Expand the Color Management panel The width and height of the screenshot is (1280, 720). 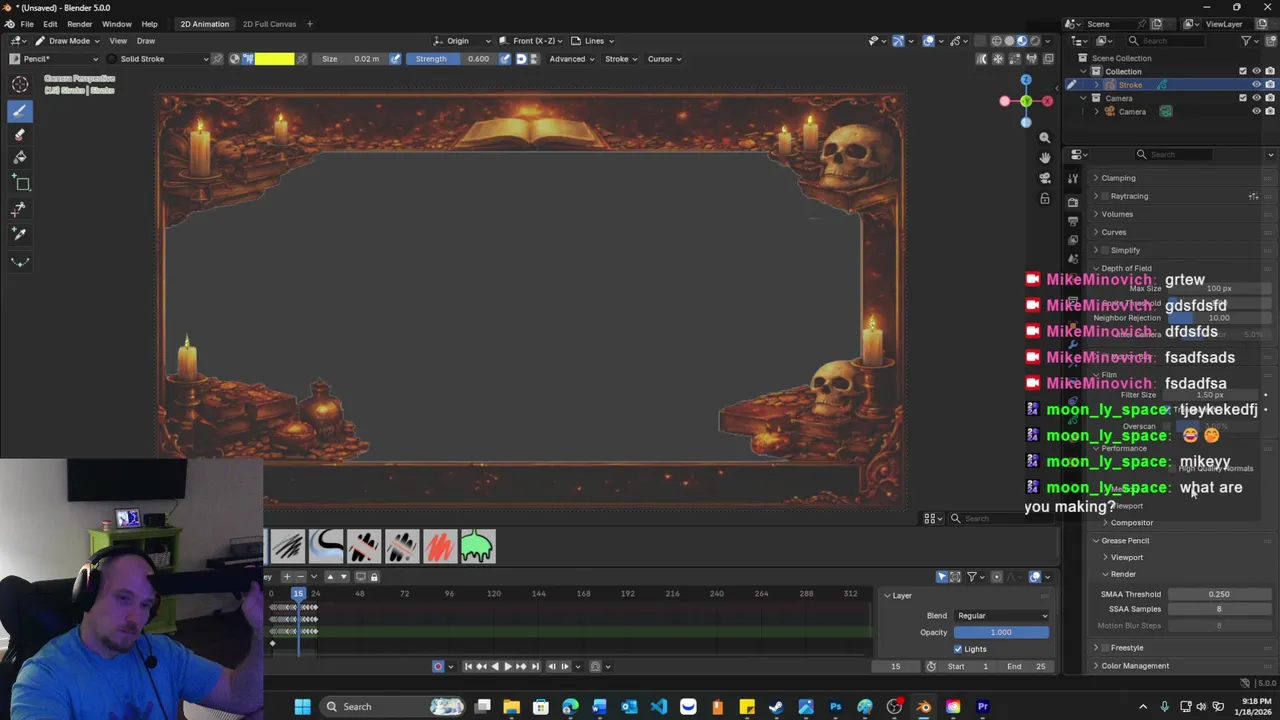point(1135,666)
